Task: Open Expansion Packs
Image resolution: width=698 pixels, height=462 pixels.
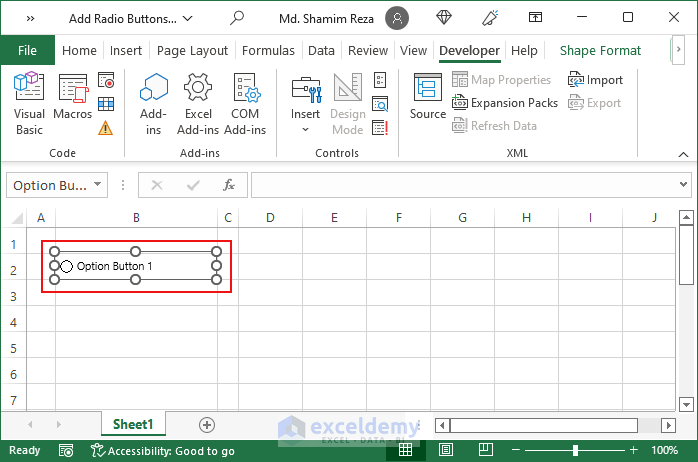Action: (505, 103)
